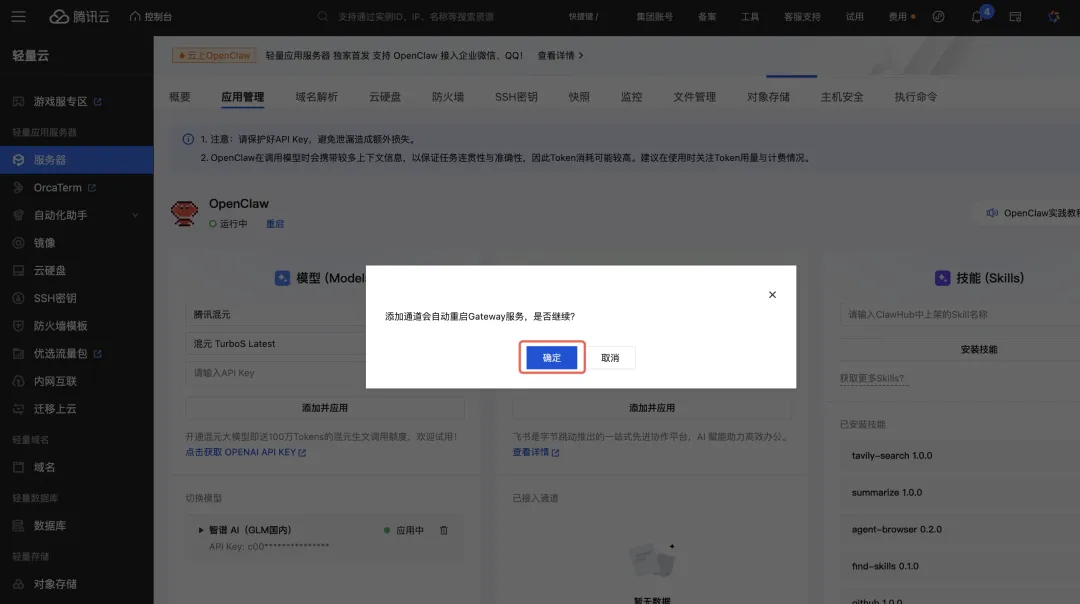Switch to the 对象存储 tab
The image size is (1080, 604).
pyautogui.click(x=768, y=97)
